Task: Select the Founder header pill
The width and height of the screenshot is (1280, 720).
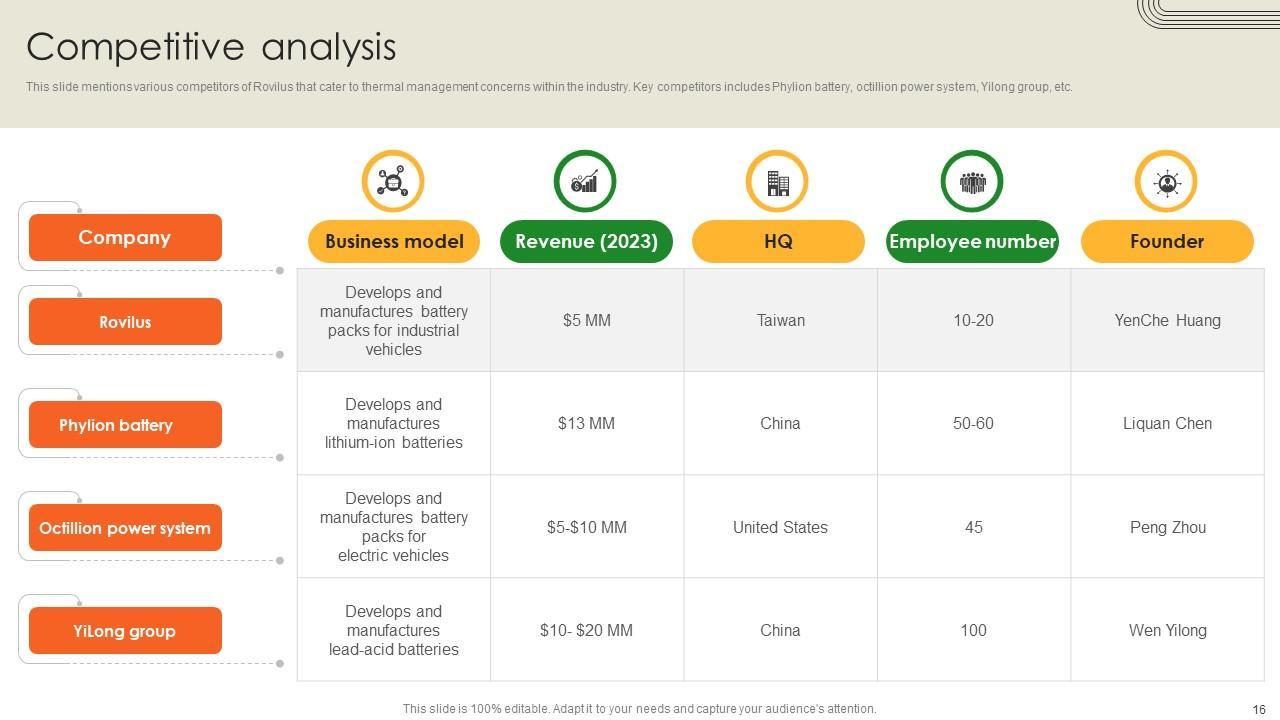Action: (1167, 242)
